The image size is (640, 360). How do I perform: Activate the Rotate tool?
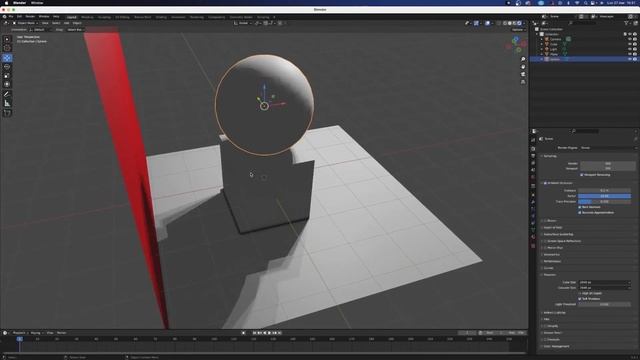(7, 67)
